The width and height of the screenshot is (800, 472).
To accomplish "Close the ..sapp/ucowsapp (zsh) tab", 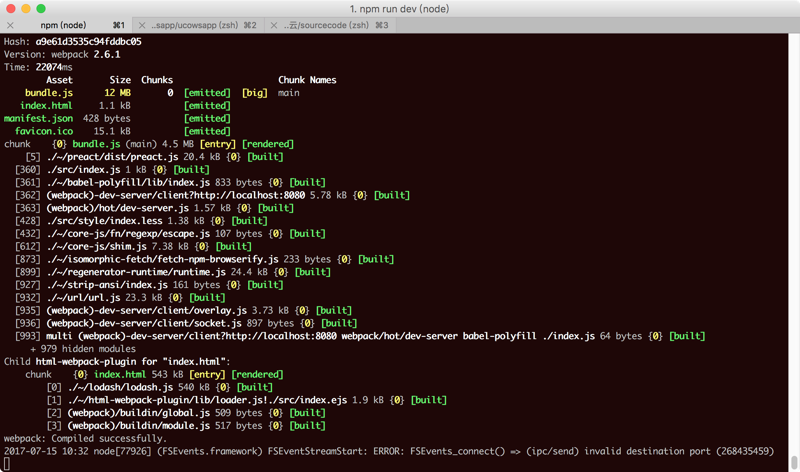I will (142, 25).
